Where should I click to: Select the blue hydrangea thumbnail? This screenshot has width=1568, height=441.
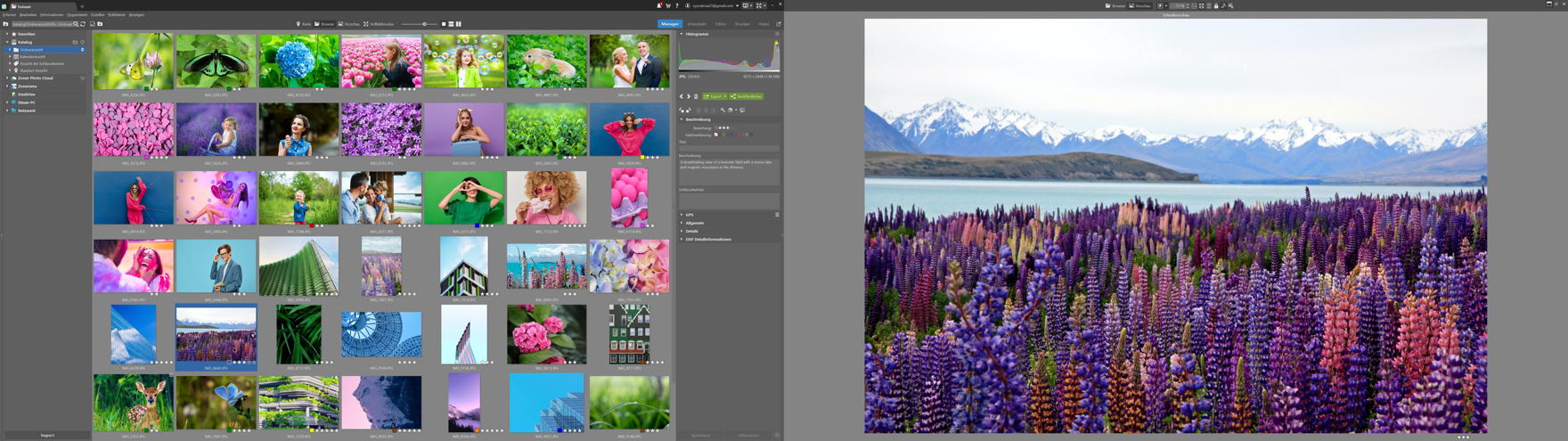coord(298,61)
